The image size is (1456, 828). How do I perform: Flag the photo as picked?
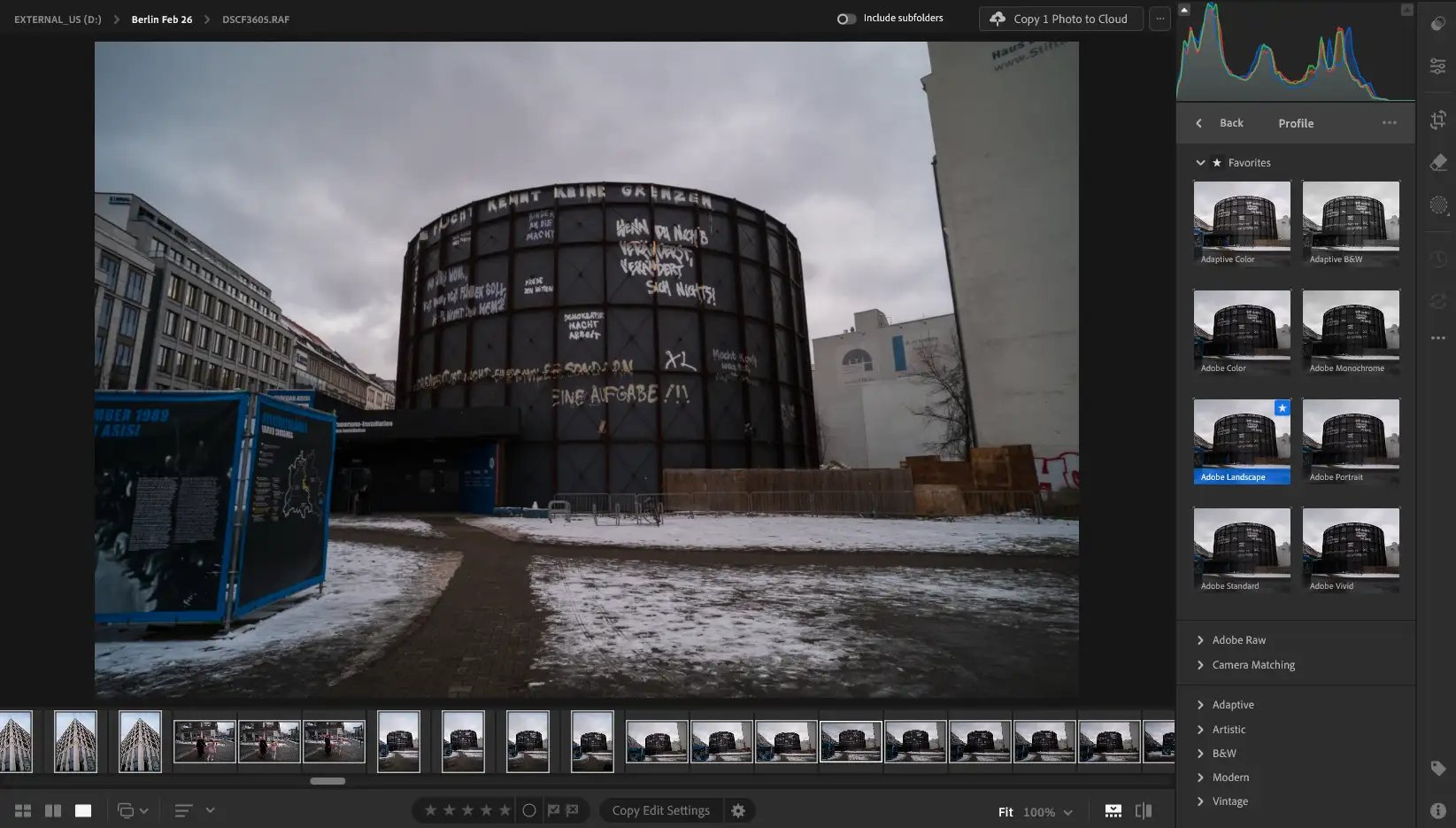(553, 810)
